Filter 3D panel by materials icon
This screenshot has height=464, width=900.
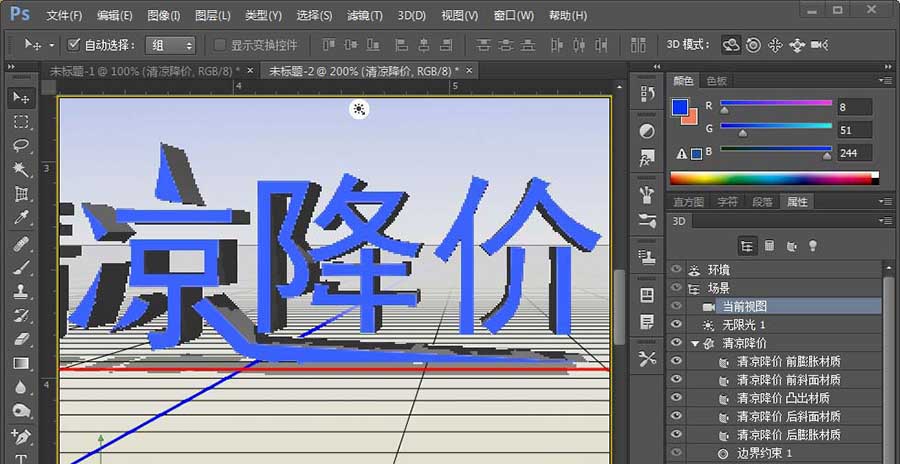791,245
